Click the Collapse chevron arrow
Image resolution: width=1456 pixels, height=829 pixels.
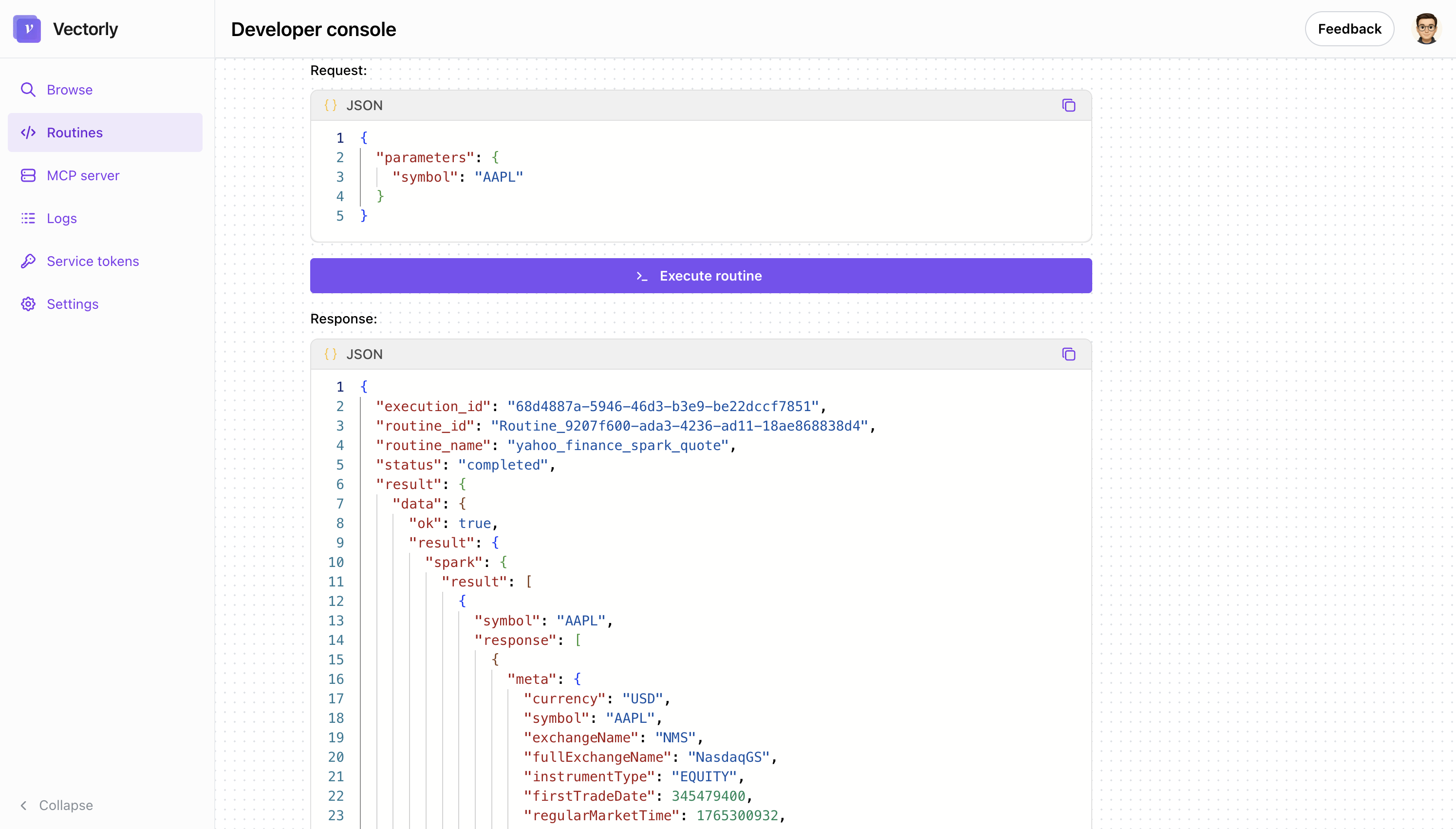click(x=24, y=805)
